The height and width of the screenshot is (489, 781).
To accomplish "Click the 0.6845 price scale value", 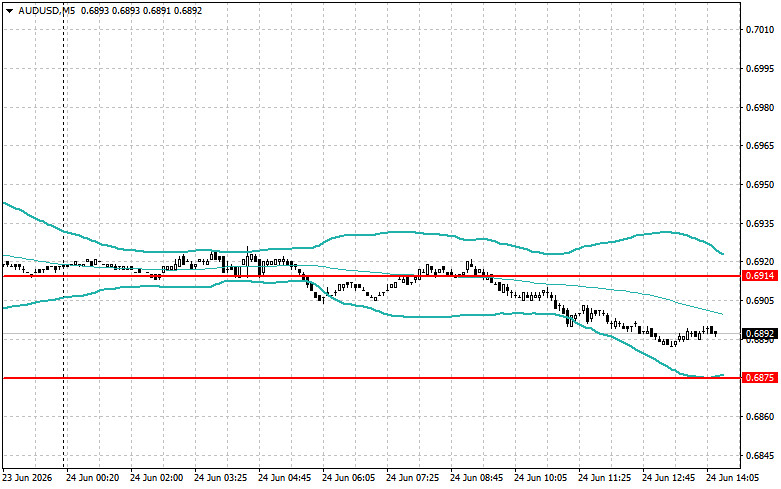I will pos(760,456).
